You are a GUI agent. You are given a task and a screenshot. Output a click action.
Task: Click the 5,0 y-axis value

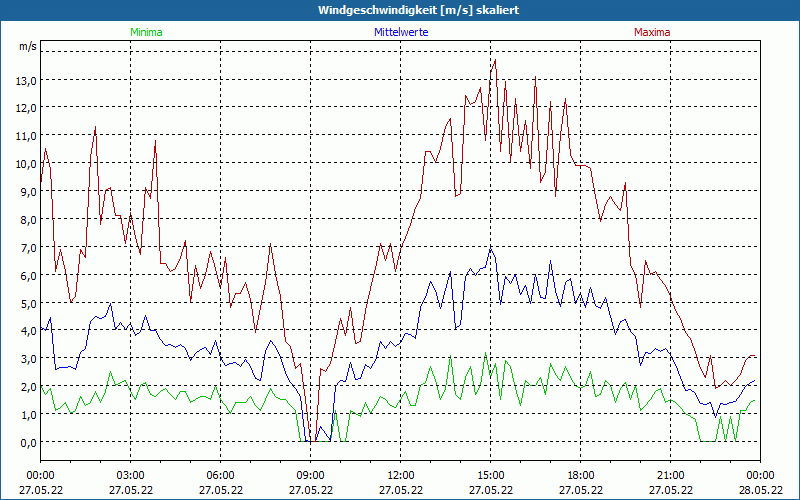click(30, 303)
